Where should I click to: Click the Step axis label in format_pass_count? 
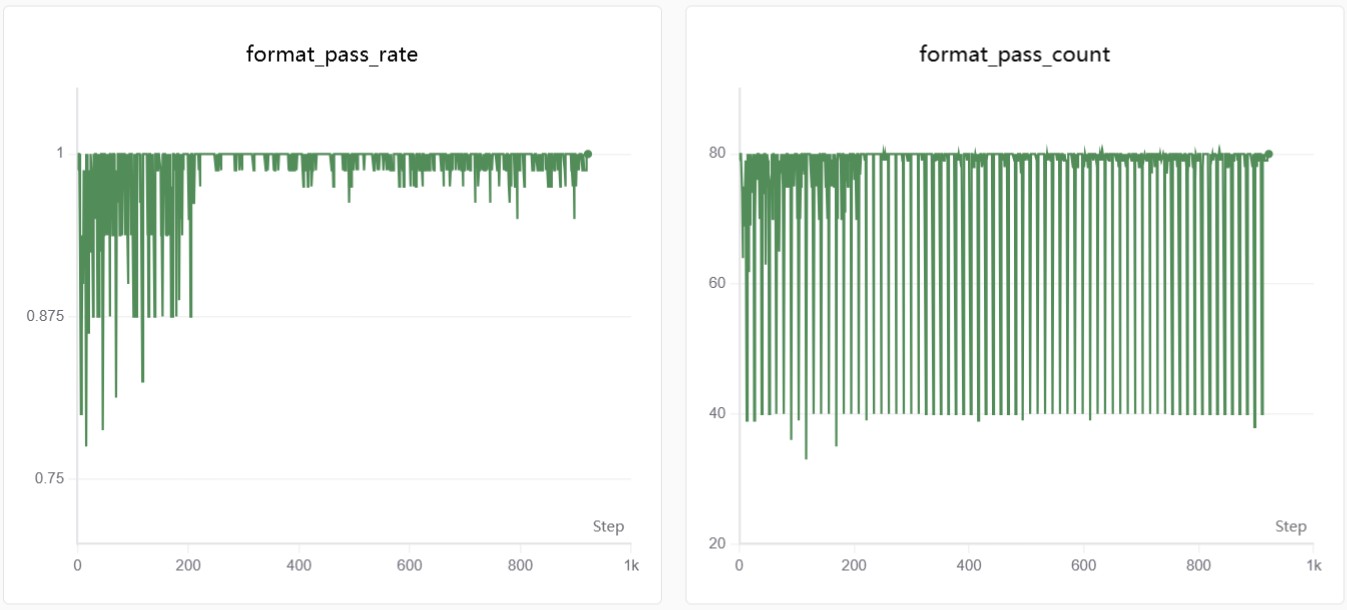1290,527
